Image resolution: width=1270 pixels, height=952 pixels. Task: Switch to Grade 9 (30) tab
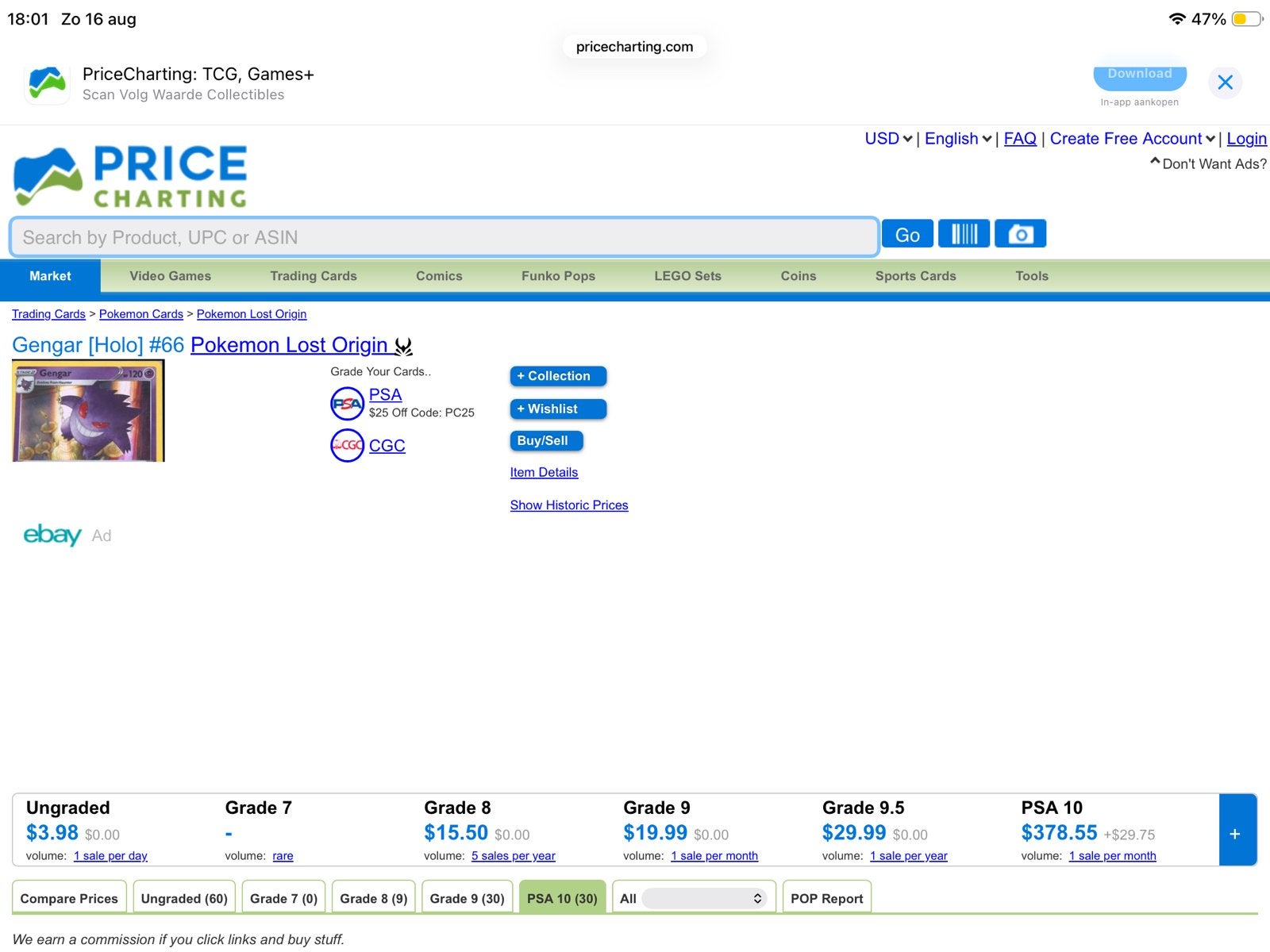tap(468, 898)
